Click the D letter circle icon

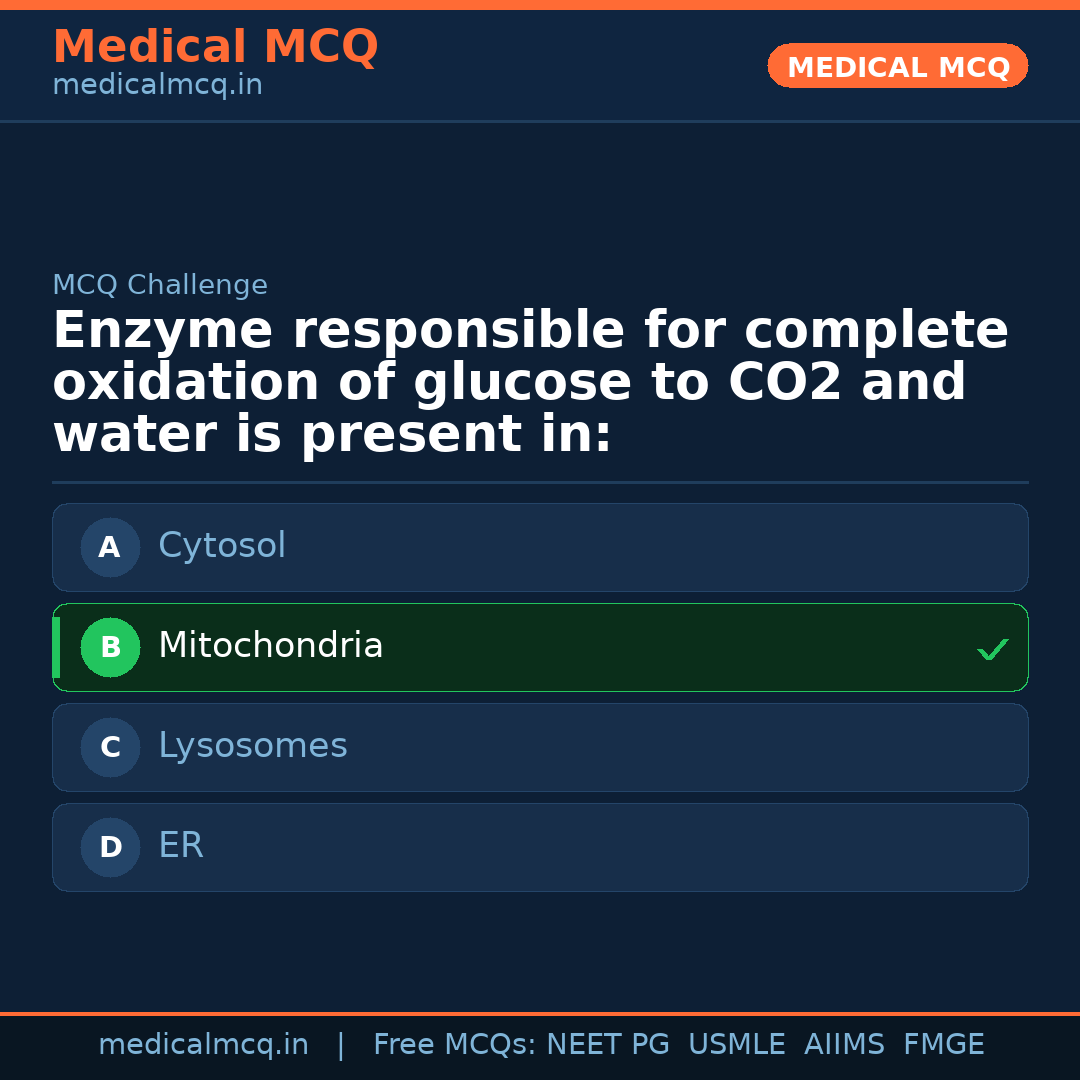pyautogui.click(x=110, y=847)
